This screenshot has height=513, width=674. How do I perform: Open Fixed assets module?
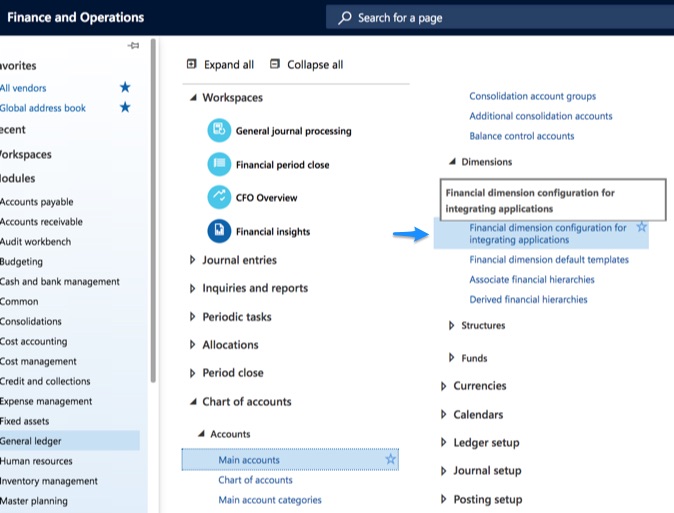coord(25,421)
